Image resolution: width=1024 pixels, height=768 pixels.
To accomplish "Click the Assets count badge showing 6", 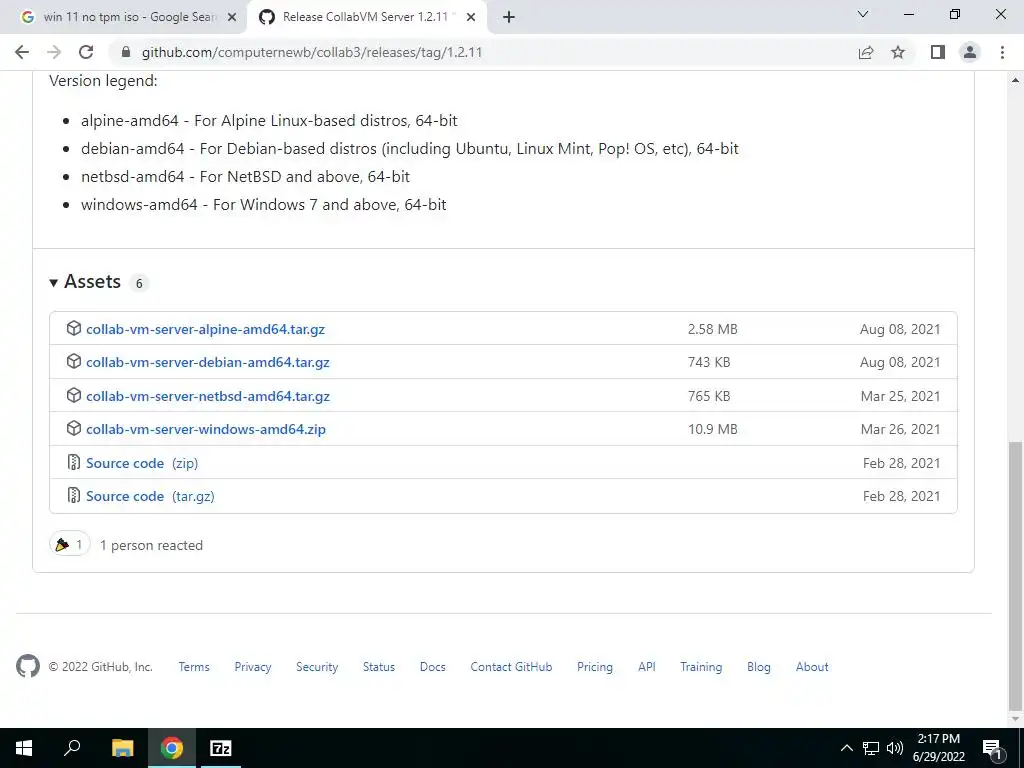I will click(x=138, y=283).
